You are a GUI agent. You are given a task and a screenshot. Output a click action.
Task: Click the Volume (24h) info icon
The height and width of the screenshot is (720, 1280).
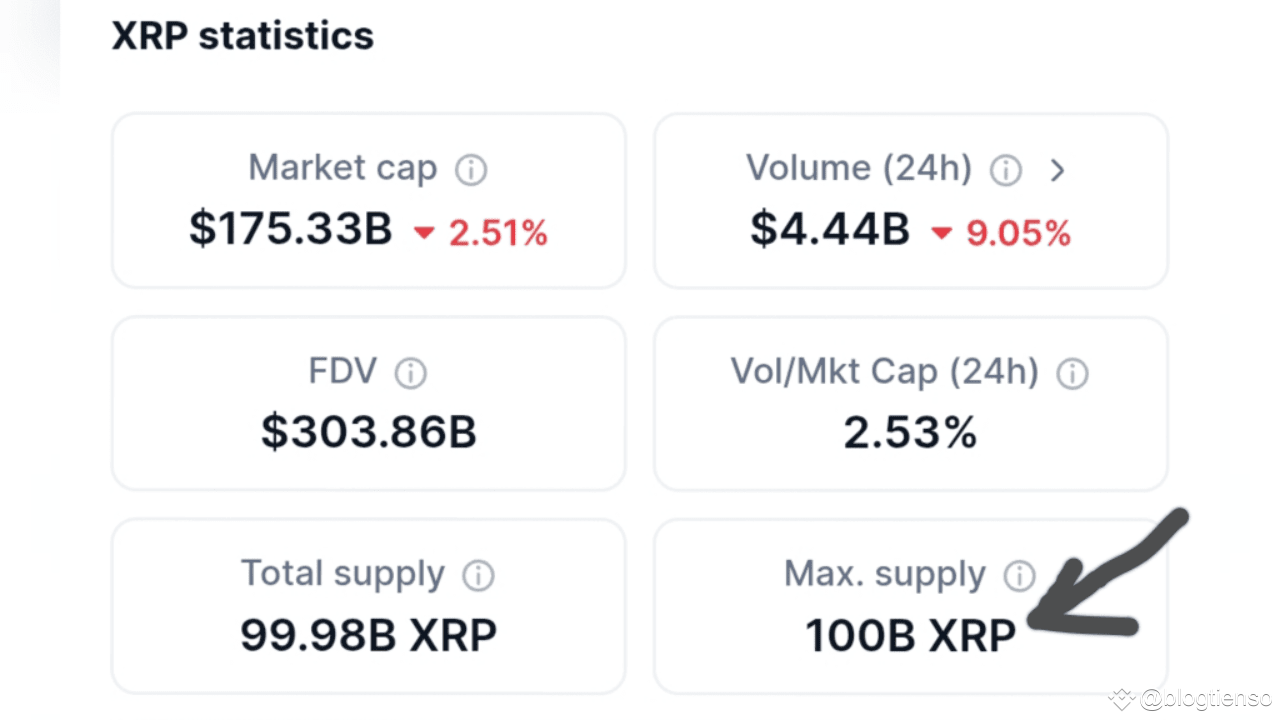pos(1005,169)
